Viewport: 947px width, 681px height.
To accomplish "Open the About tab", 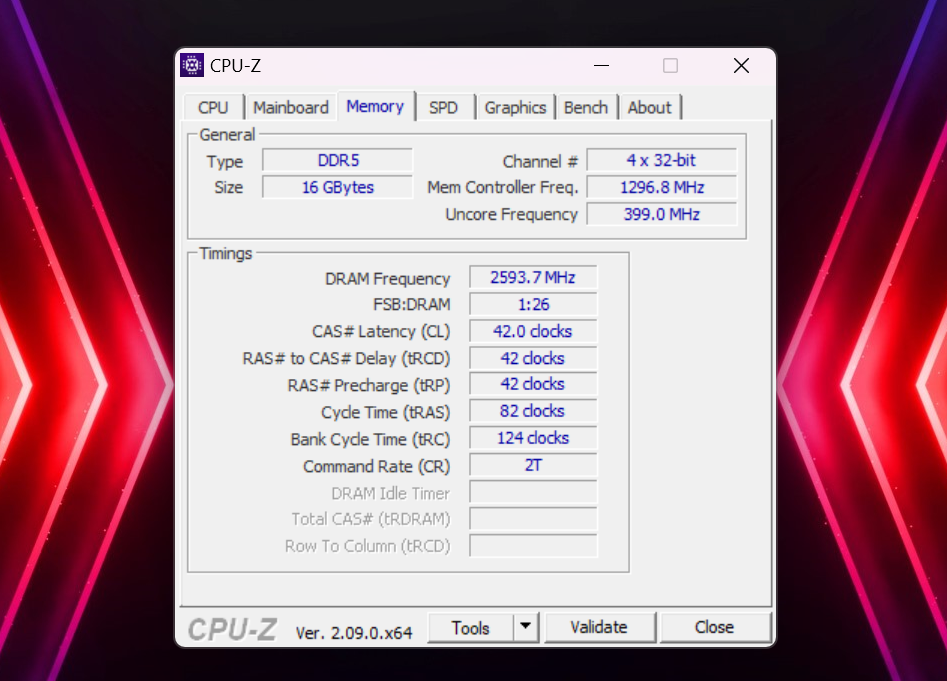I will pyautogui.click(x=649, y=107).
